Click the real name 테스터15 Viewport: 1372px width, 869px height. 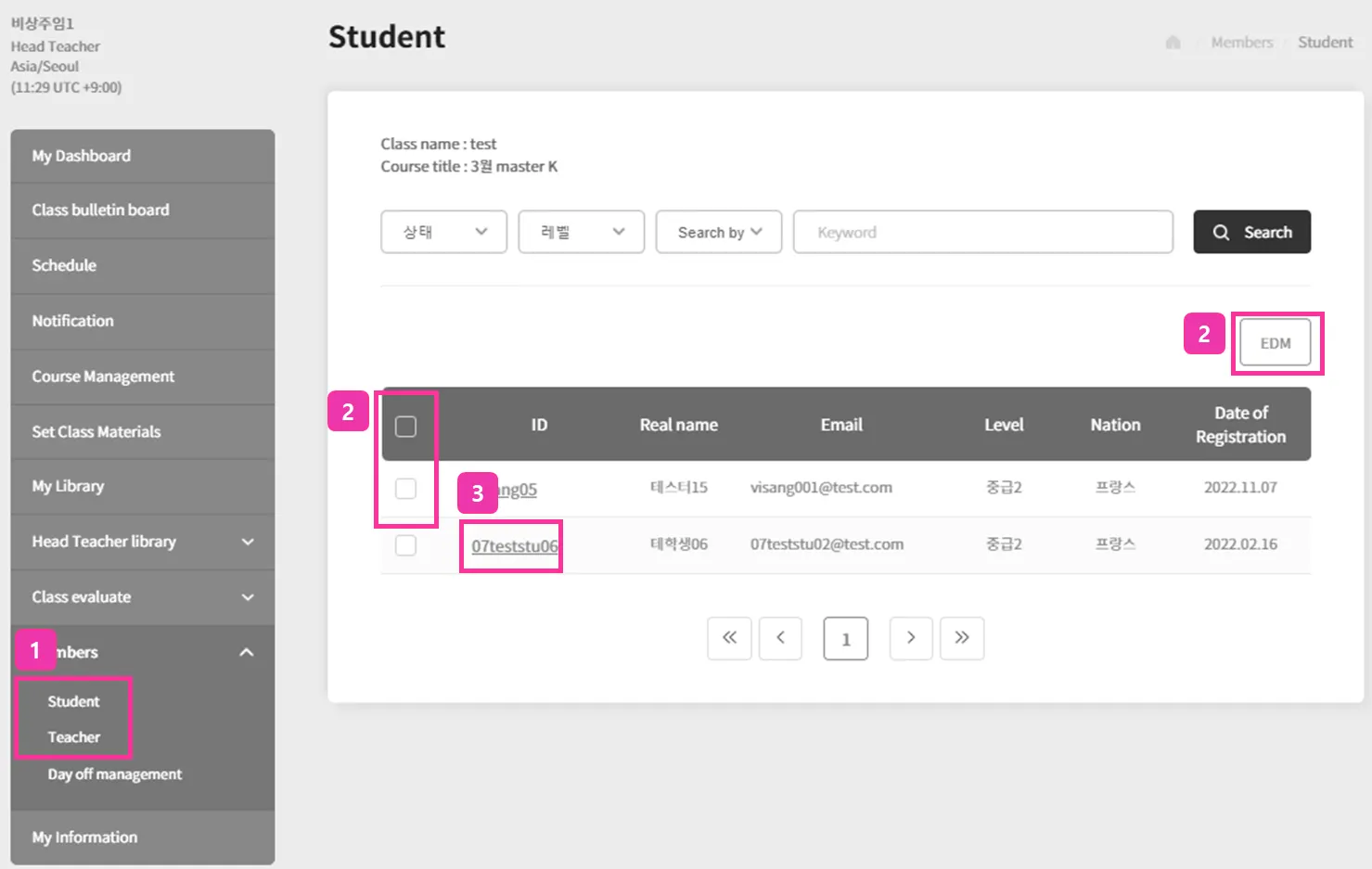(x=679, y=488)
